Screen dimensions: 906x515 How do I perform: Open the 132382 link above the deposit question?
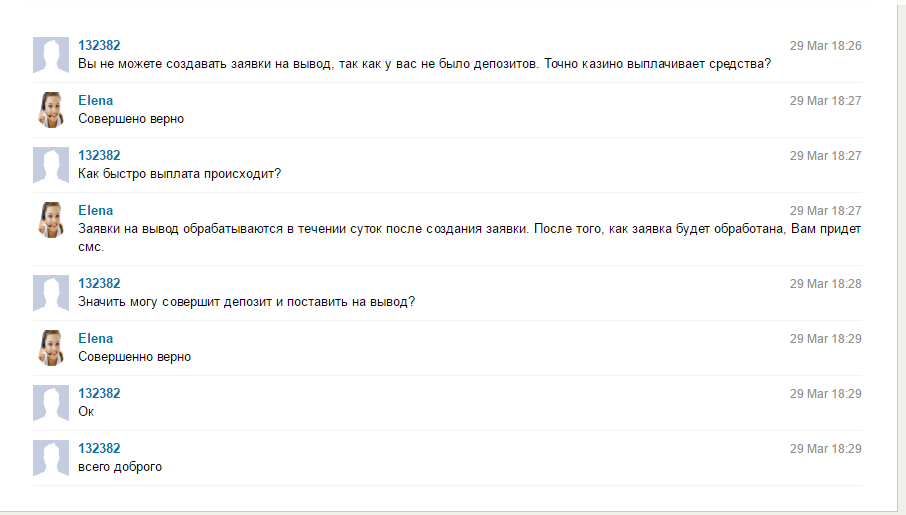click(x=99, y=284)
